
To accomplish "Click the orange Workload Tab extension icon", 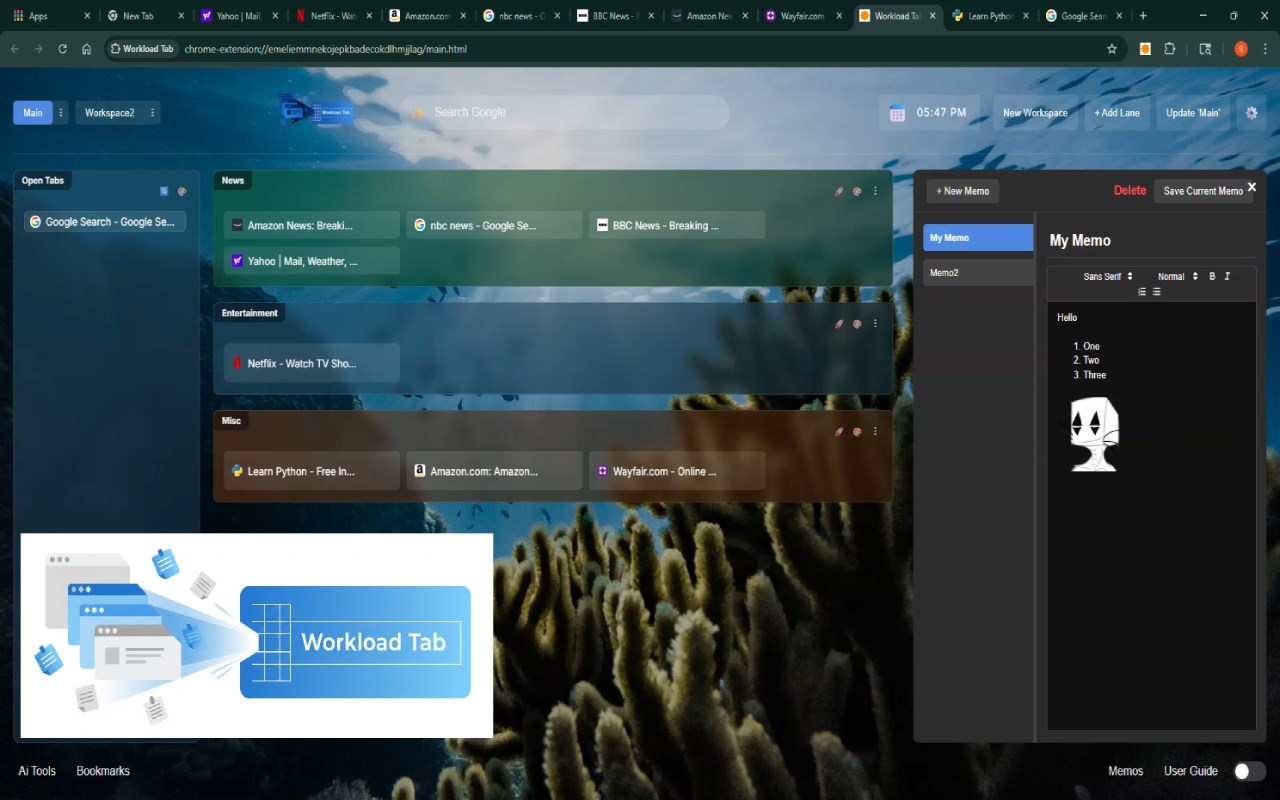I will tap(1145, 49).
